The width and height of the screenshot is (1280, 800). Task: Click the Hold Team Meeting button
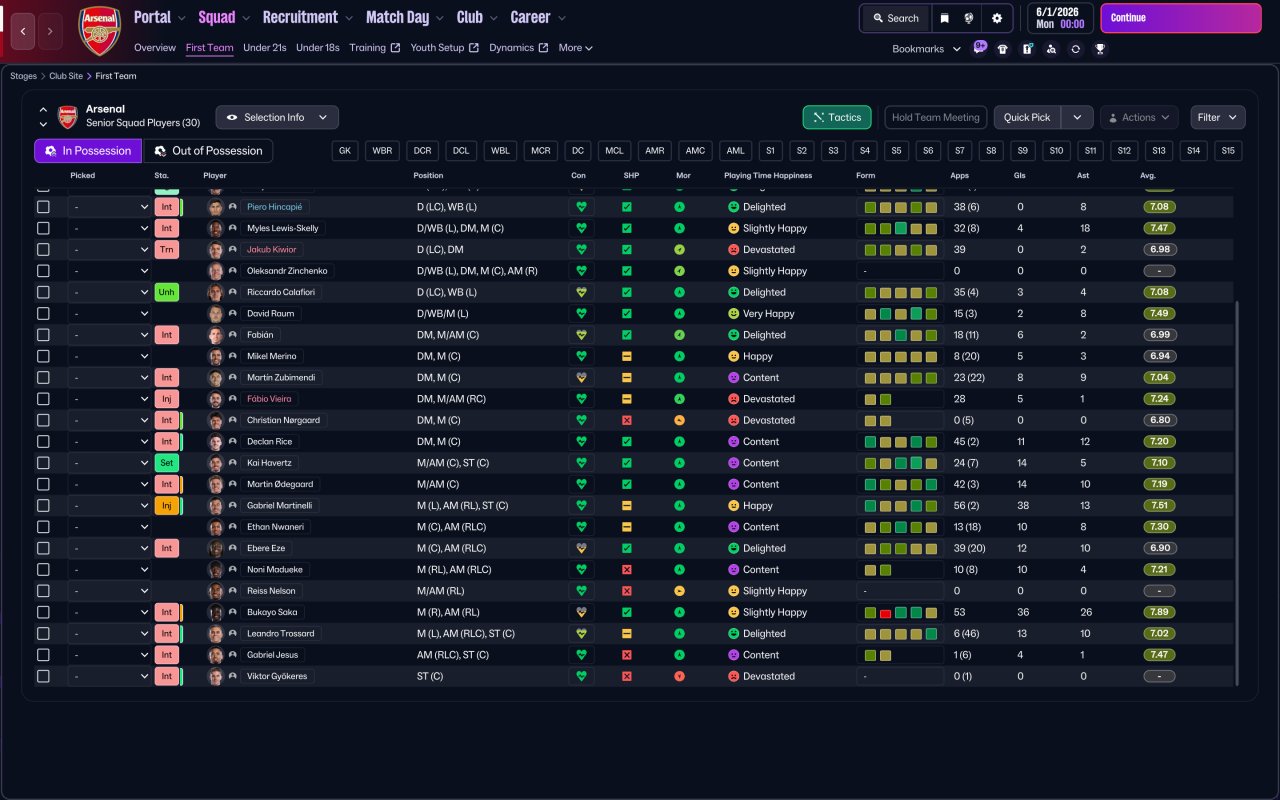tap(936, 117)
